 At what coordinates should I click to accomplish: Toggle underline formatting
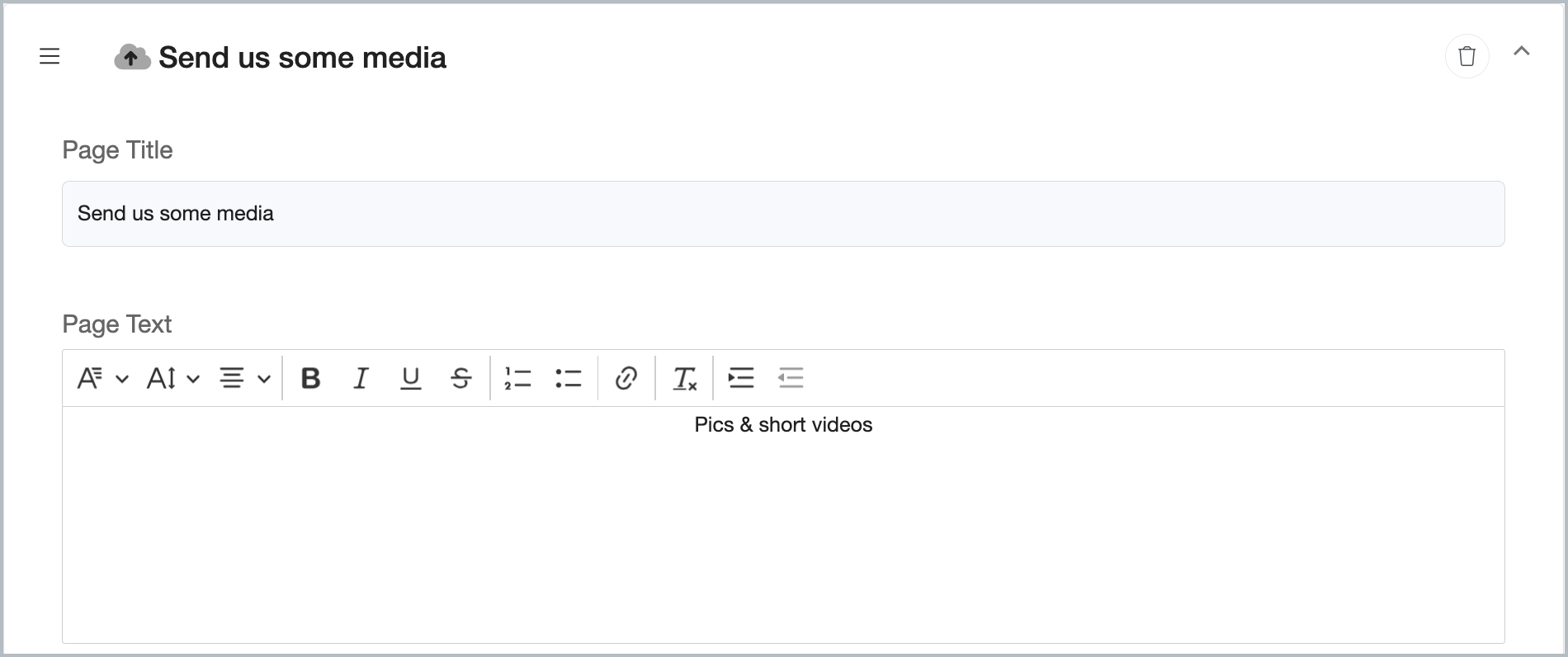coord(410,379)
